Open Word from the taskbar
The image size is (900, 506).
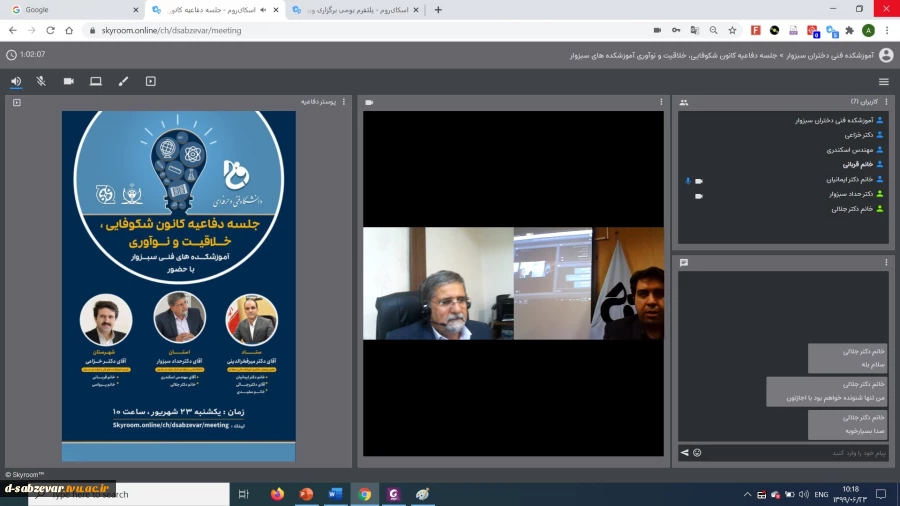pos(335,494)
